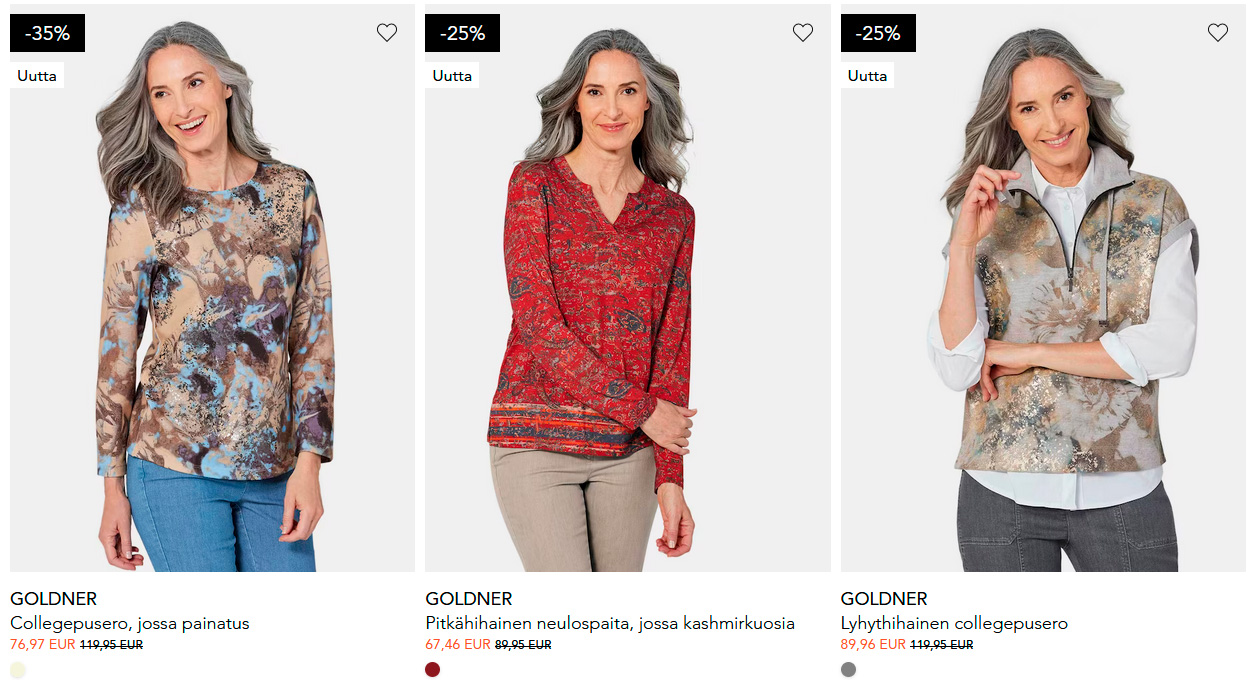Screen dimensions: 1250x680
Task: Click the 89,96 EUR sale price
Action: click(x=873, y=645)
